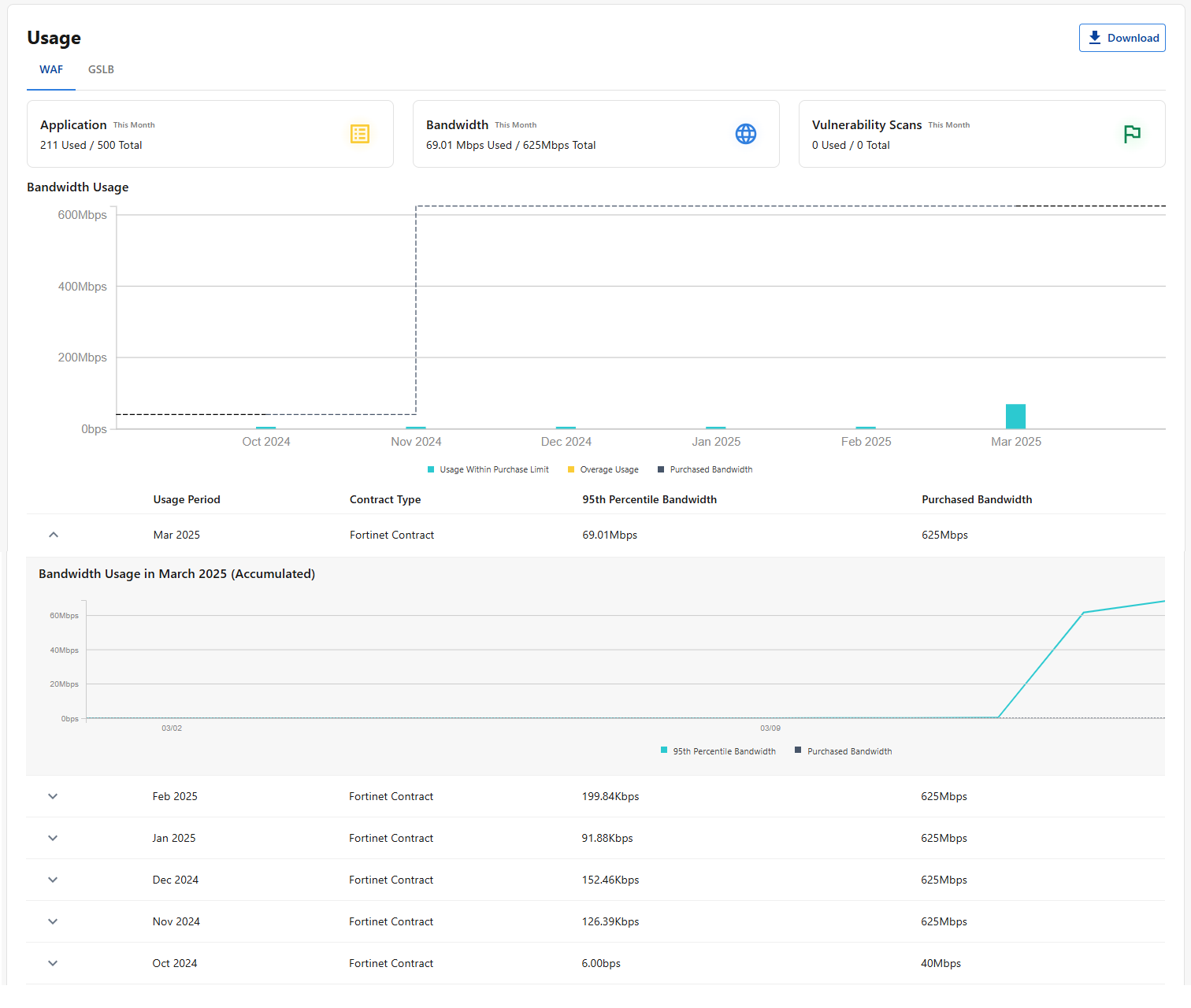This screenshot has width=1191, height=1008.
Task: Collapse the Mar 2025 usage row
Action: tap(54, 535)
